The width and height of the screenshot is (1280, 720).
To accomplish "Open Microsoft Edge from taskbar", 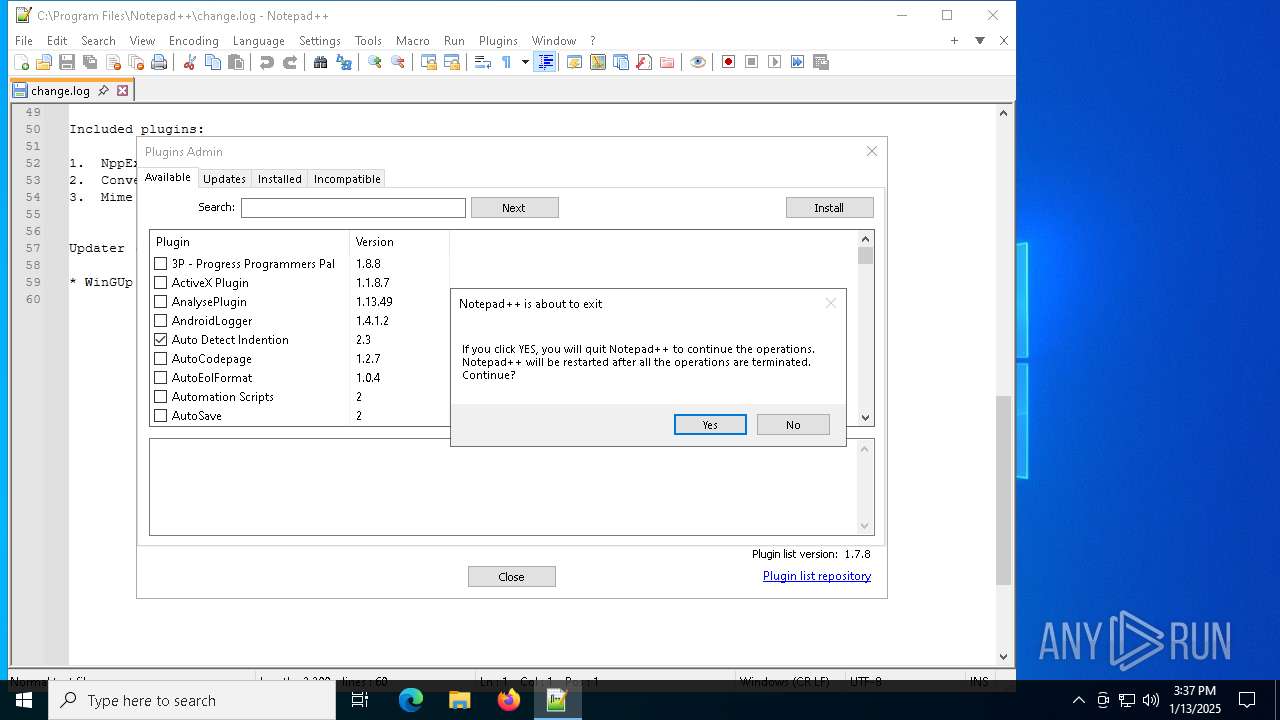I will [x=411, y=700].
